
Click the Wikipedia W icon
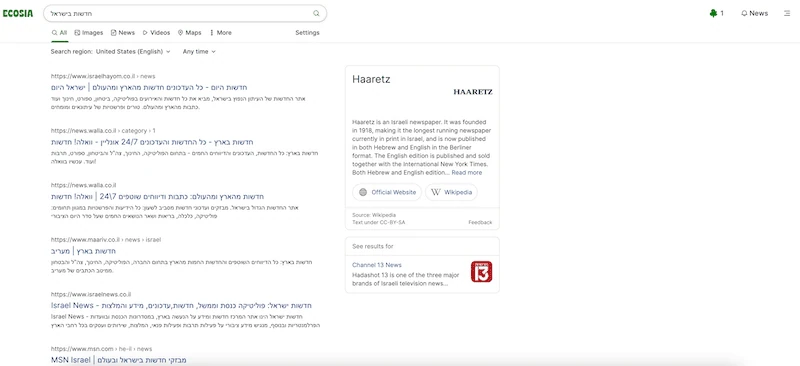coord(436,192)
